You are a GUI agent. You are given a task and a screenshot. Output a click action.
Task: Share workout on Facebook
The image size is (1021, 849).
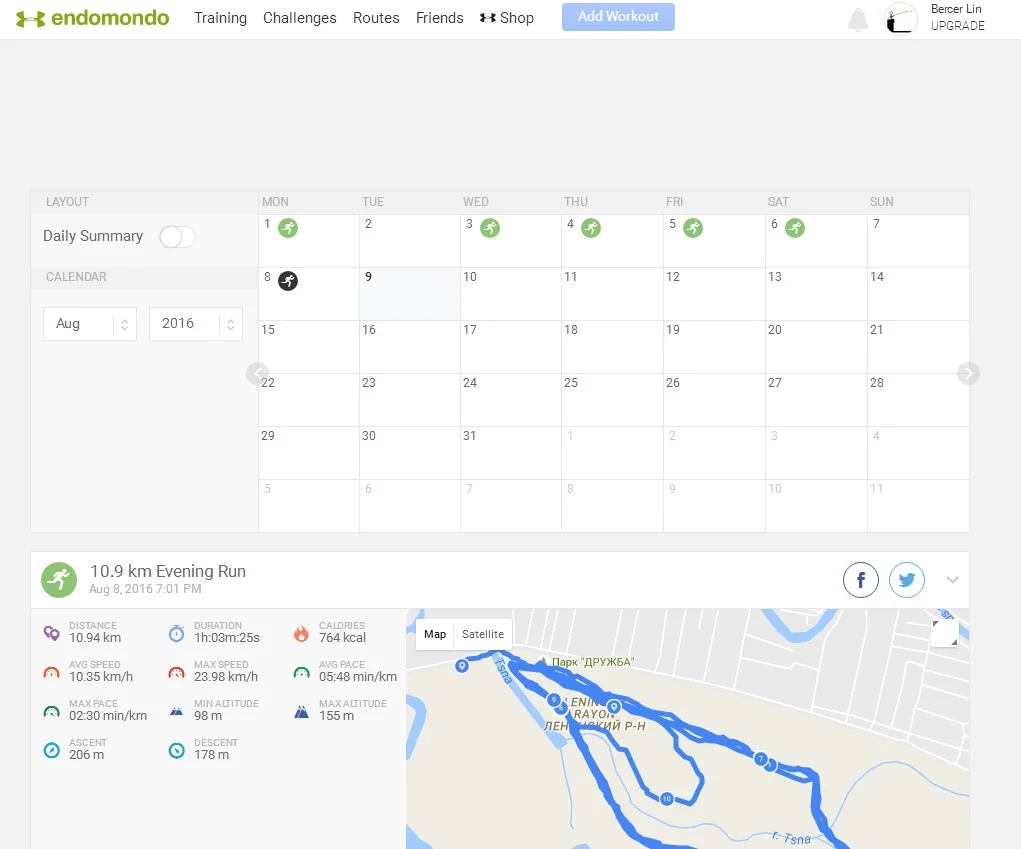861,580
